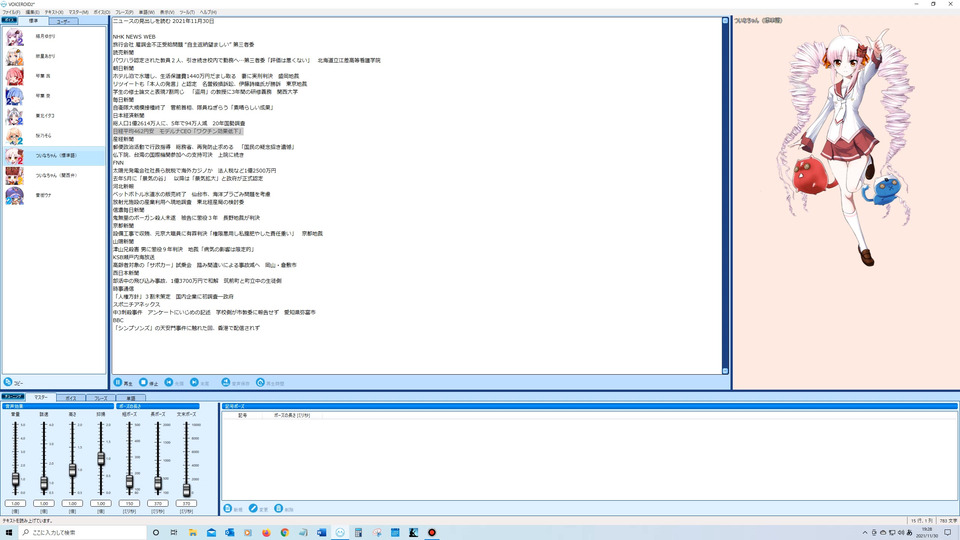Image resolution: width=960 pixels, height=540 pixels.
Task: Click the BBC line in text
Action: pyautogui.click(x=118, y=320)
